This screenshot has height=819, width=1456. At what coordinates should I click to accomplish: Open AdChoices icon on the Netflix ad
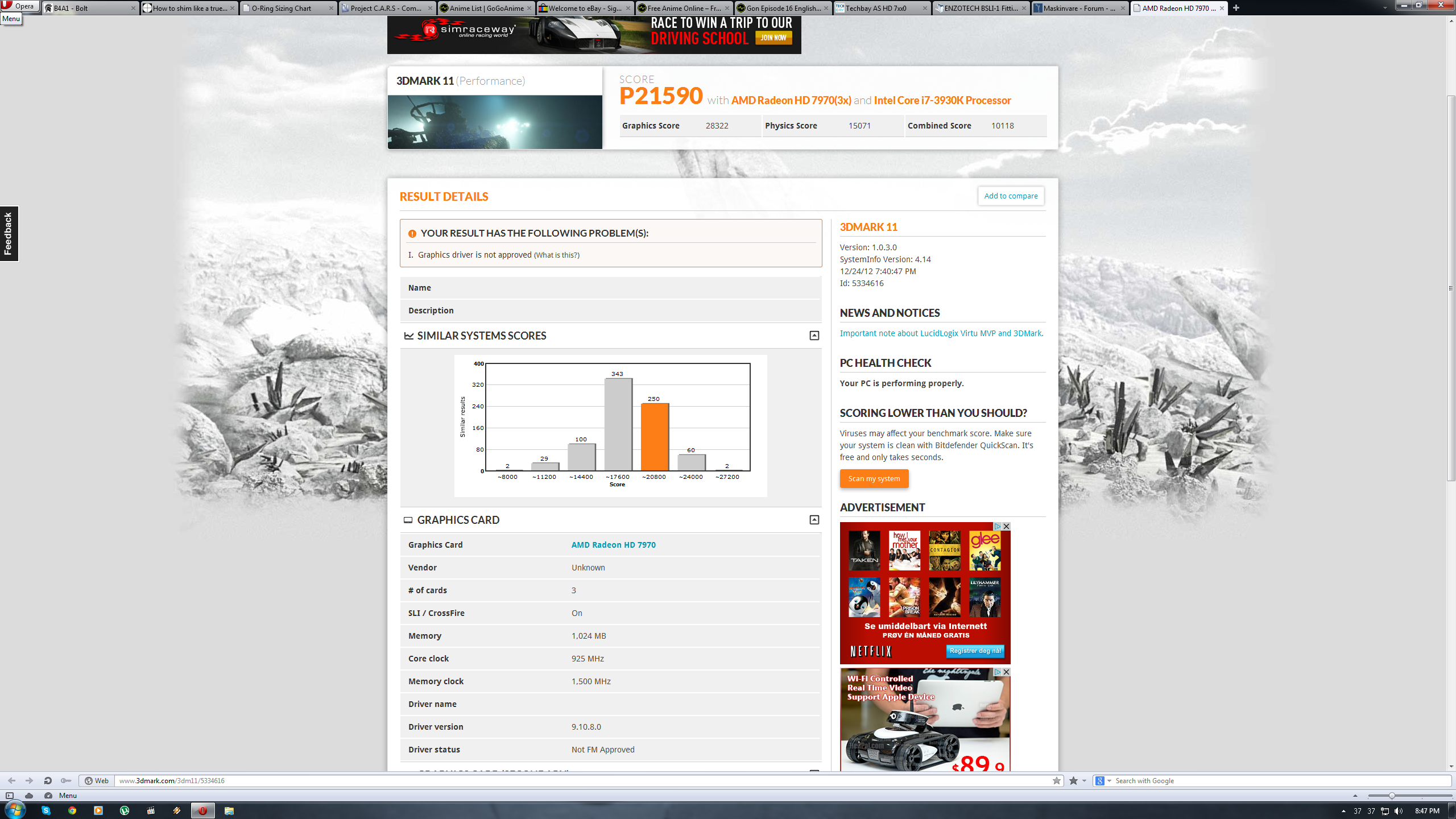point(998,527)
